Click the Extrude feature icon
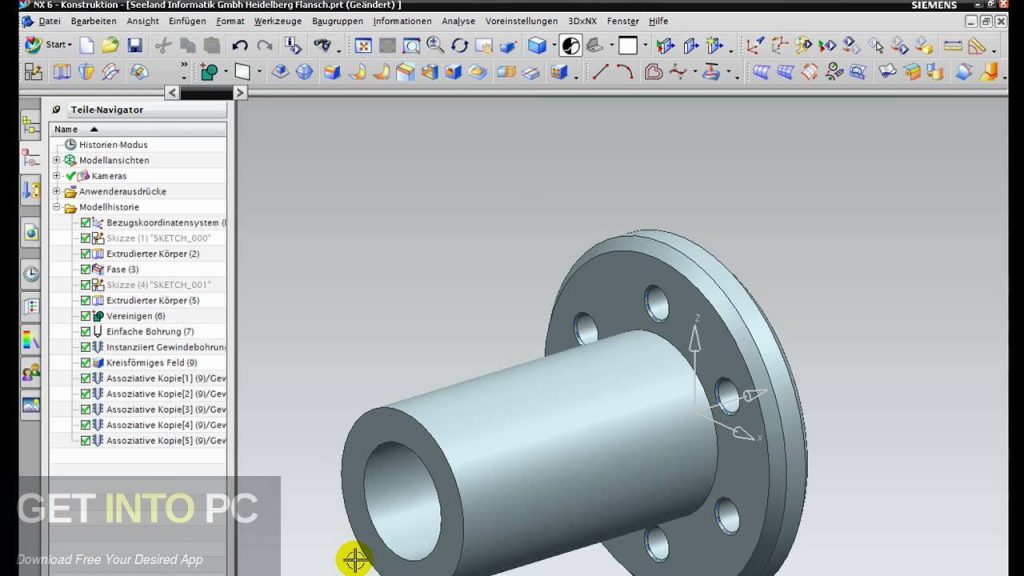Viewport: 1024px width, 576px height. (x=61, y=71)
